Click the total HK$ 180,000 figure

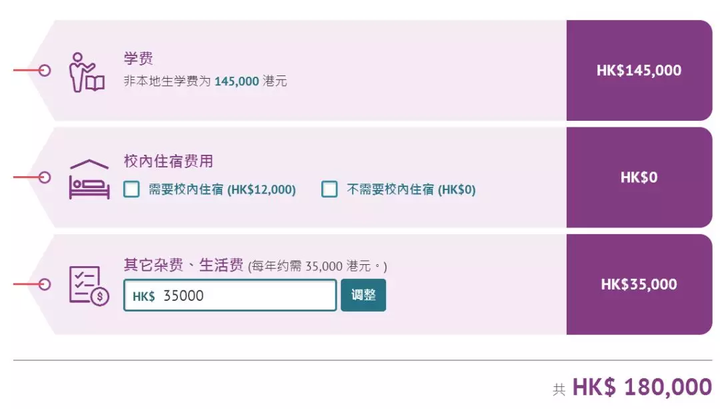[x=642, y=387]
